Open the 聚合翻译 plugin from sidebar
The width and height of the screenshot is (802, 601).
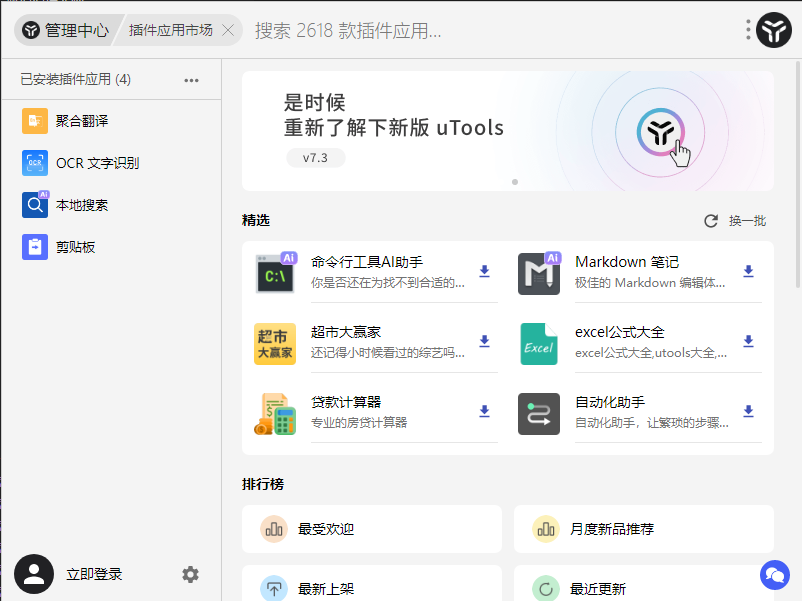click(80, 120)
